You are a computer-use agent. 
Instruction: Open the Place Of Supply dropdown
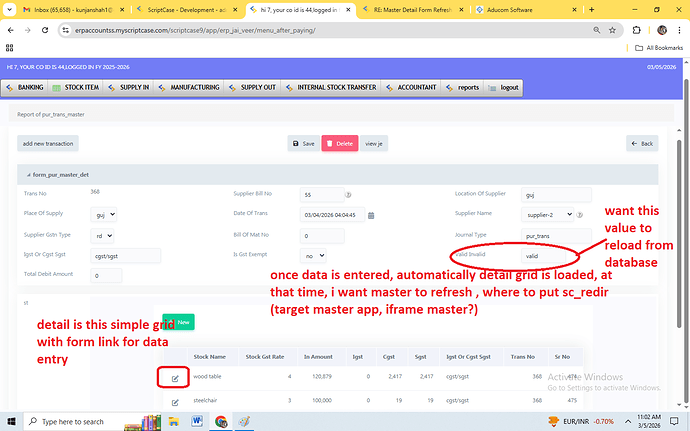tap(104, 214)
